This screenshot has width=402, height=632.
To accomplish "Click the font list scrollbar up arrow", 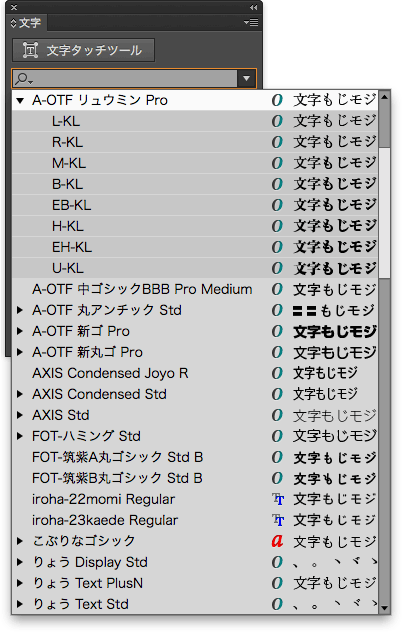I will pos(384,97).
